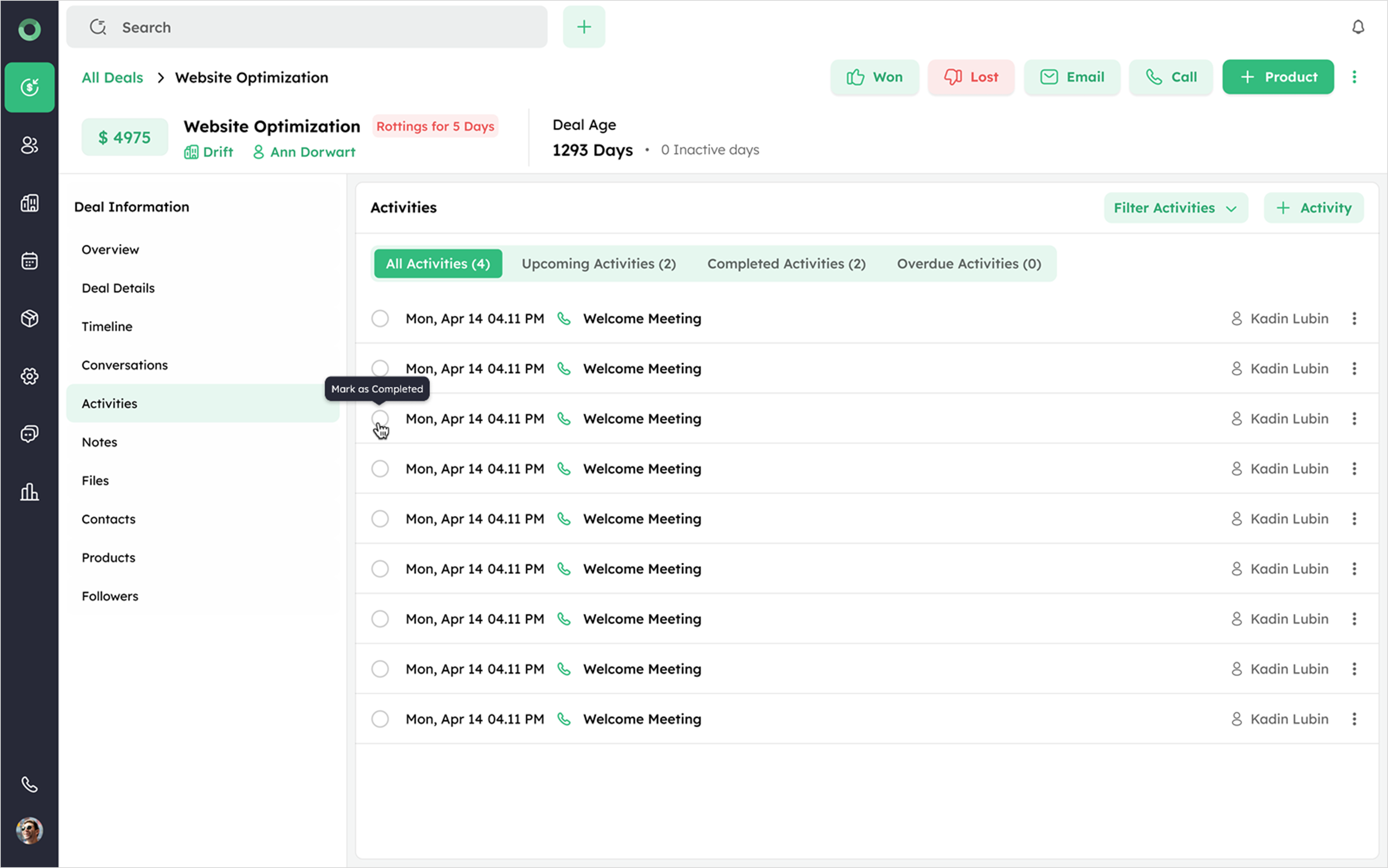Image resolution: width=1388 pixels, height=868 pixels.
Task: Open contacts people icon in sidebar
Action: (x=30, y=145)
